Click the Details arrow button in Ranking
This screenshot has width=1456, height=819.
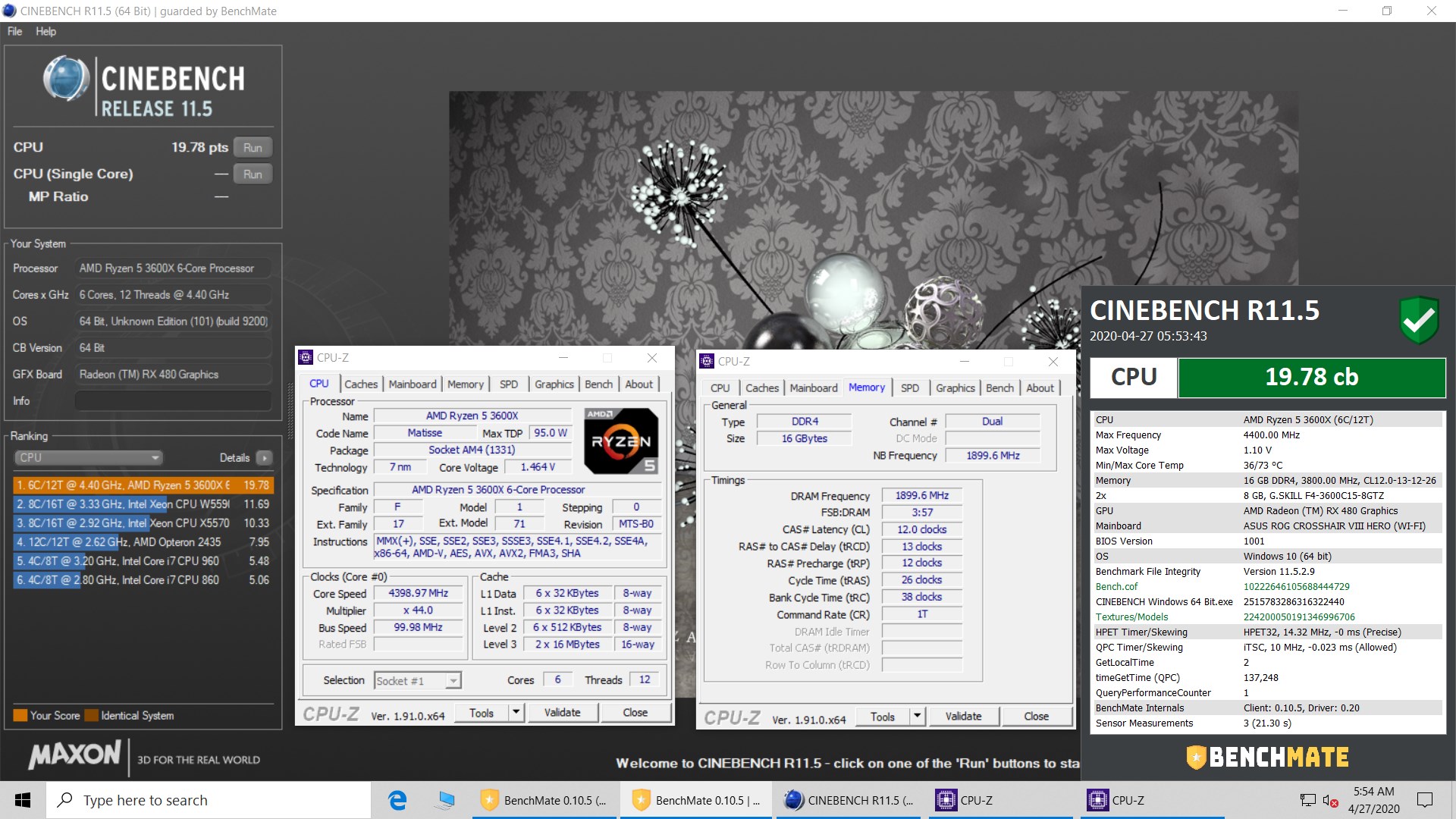point(264,458)
